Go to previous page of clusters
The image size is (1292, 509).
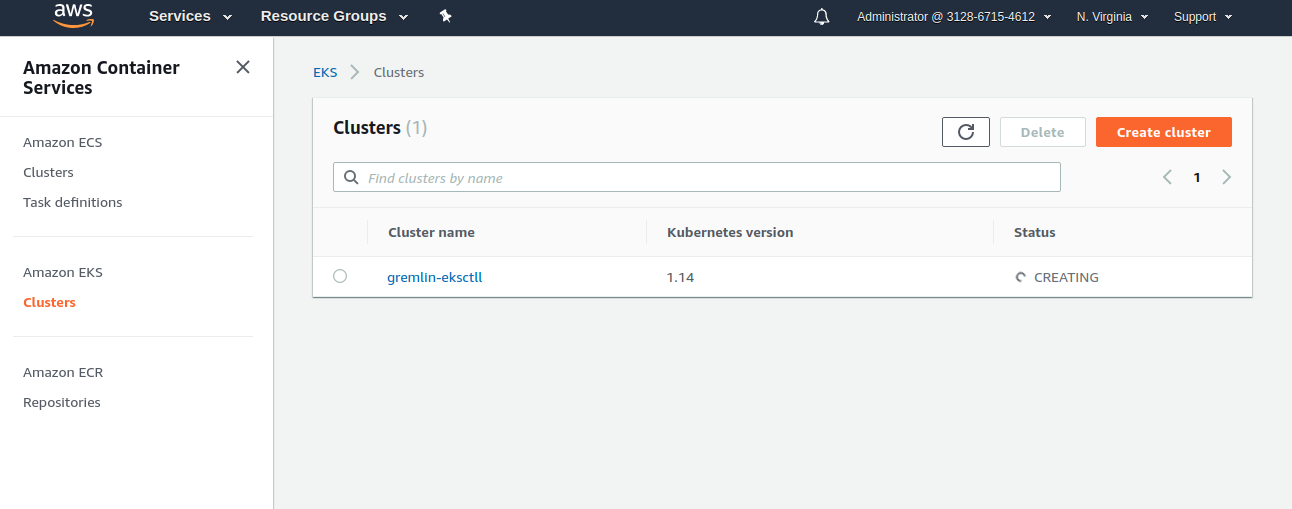[x=1167, y=177]
